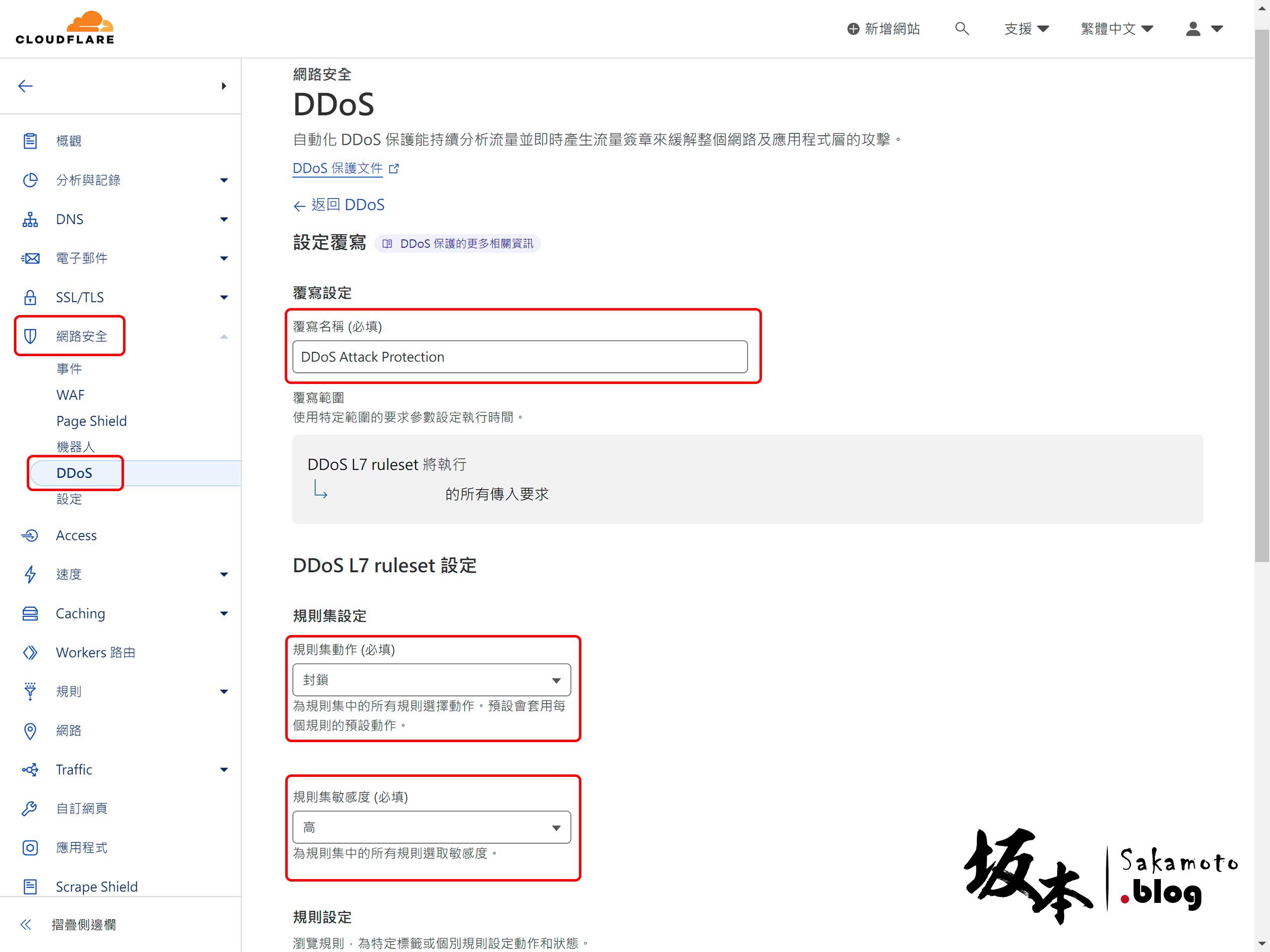Open the 支援 dropdown menu

coord(1026,29)
